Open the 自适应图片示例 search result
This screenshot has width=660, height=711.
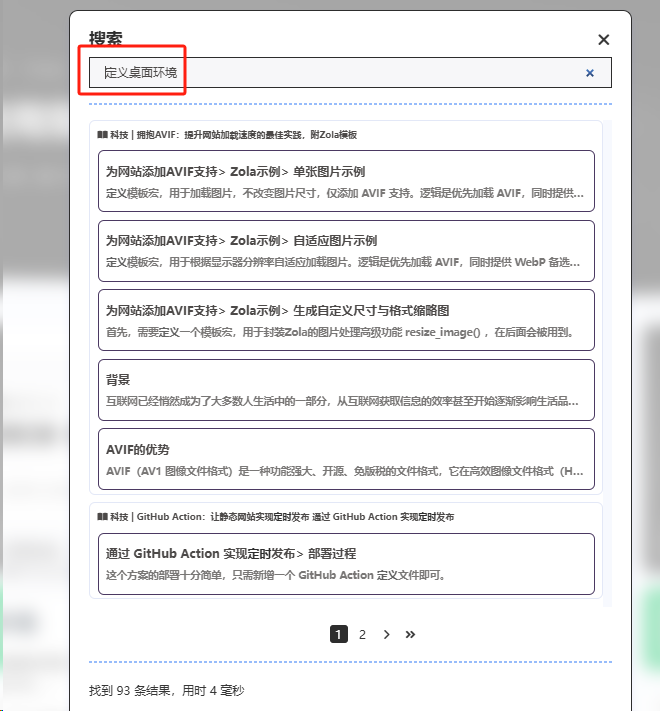coord(346,250)
